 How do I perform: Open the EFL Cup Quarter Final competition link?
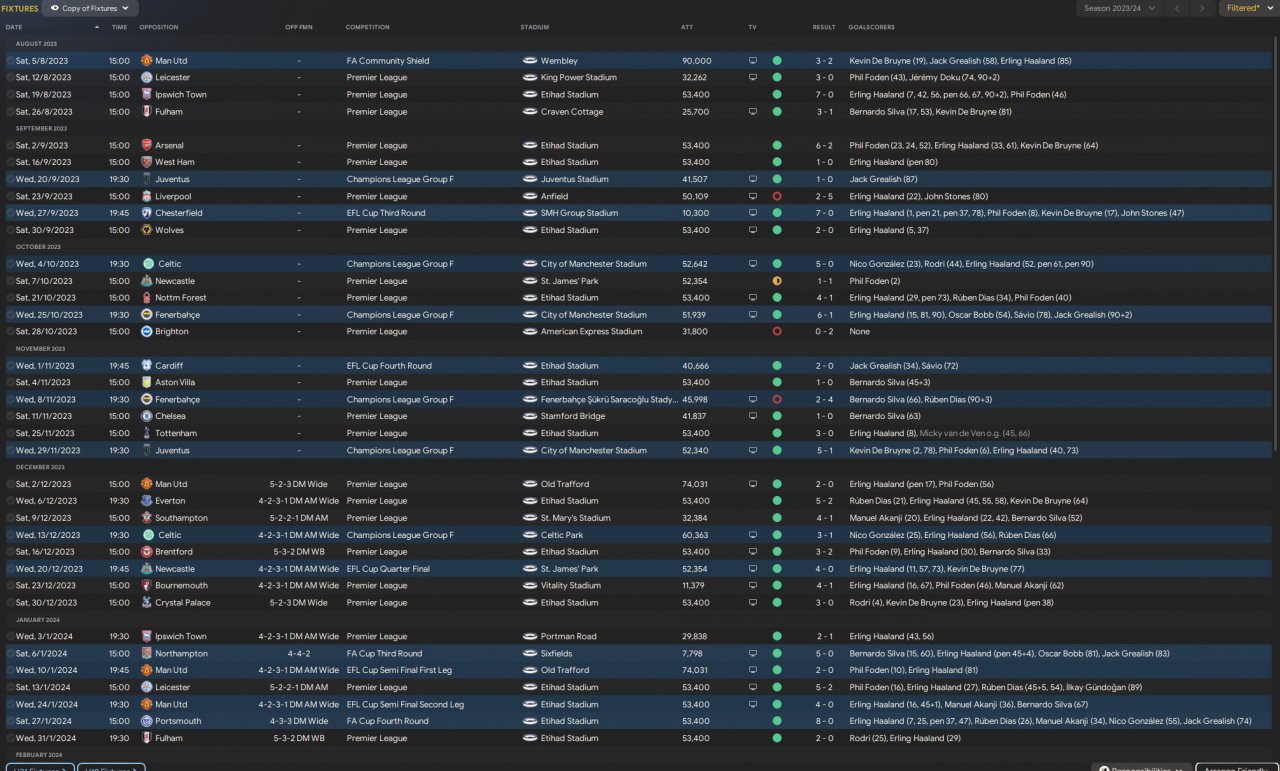[x=388, y=569]
